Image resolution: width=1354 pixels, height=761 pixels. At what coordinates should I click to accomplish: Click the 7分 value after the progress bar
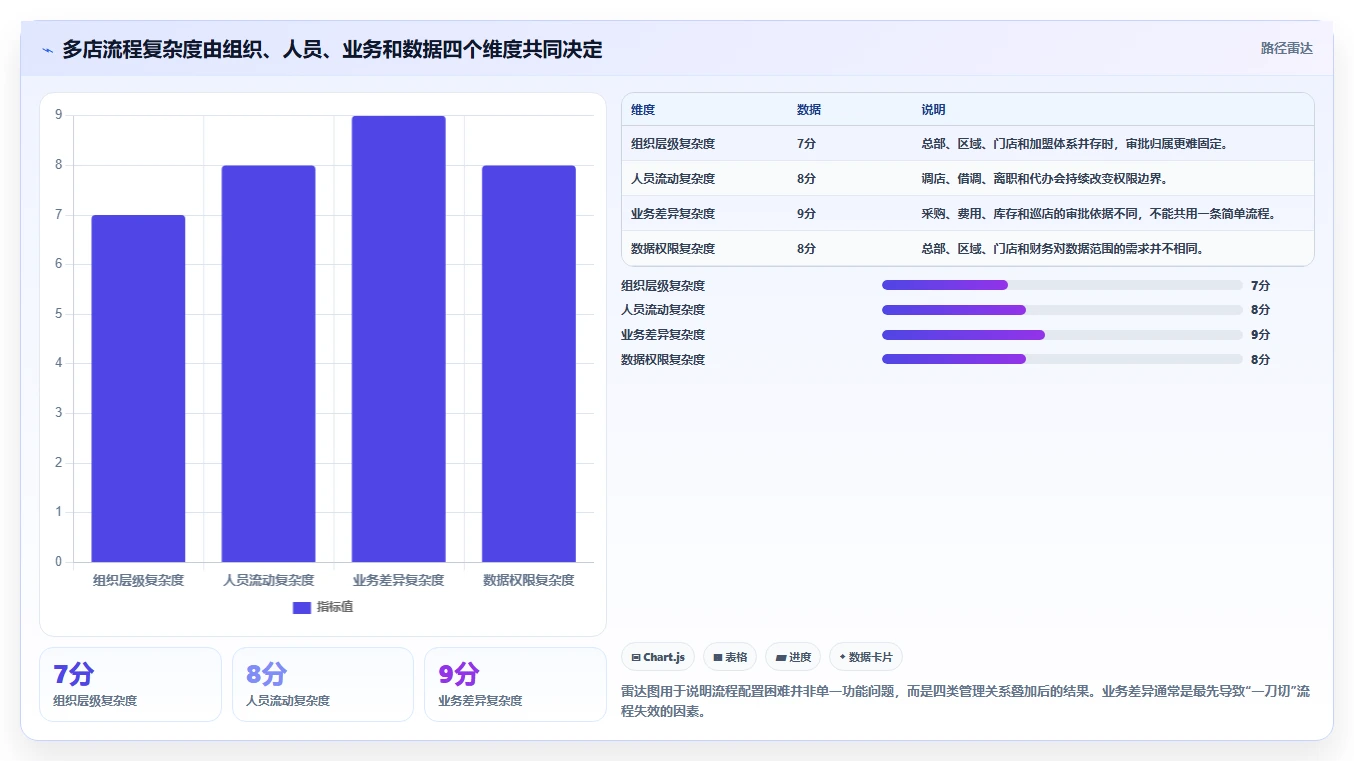pos(1260,285)
